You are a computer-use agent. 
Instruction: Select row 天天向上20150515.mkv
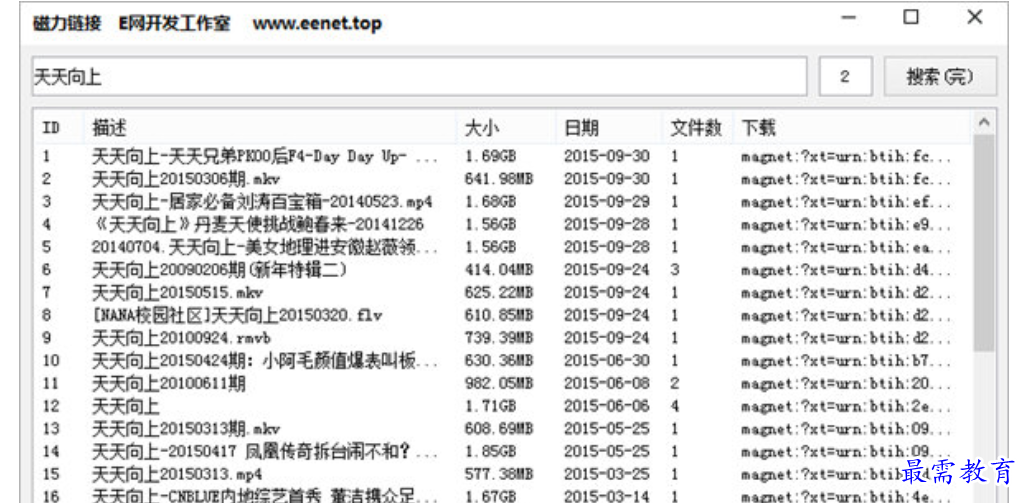click(504, 292)
